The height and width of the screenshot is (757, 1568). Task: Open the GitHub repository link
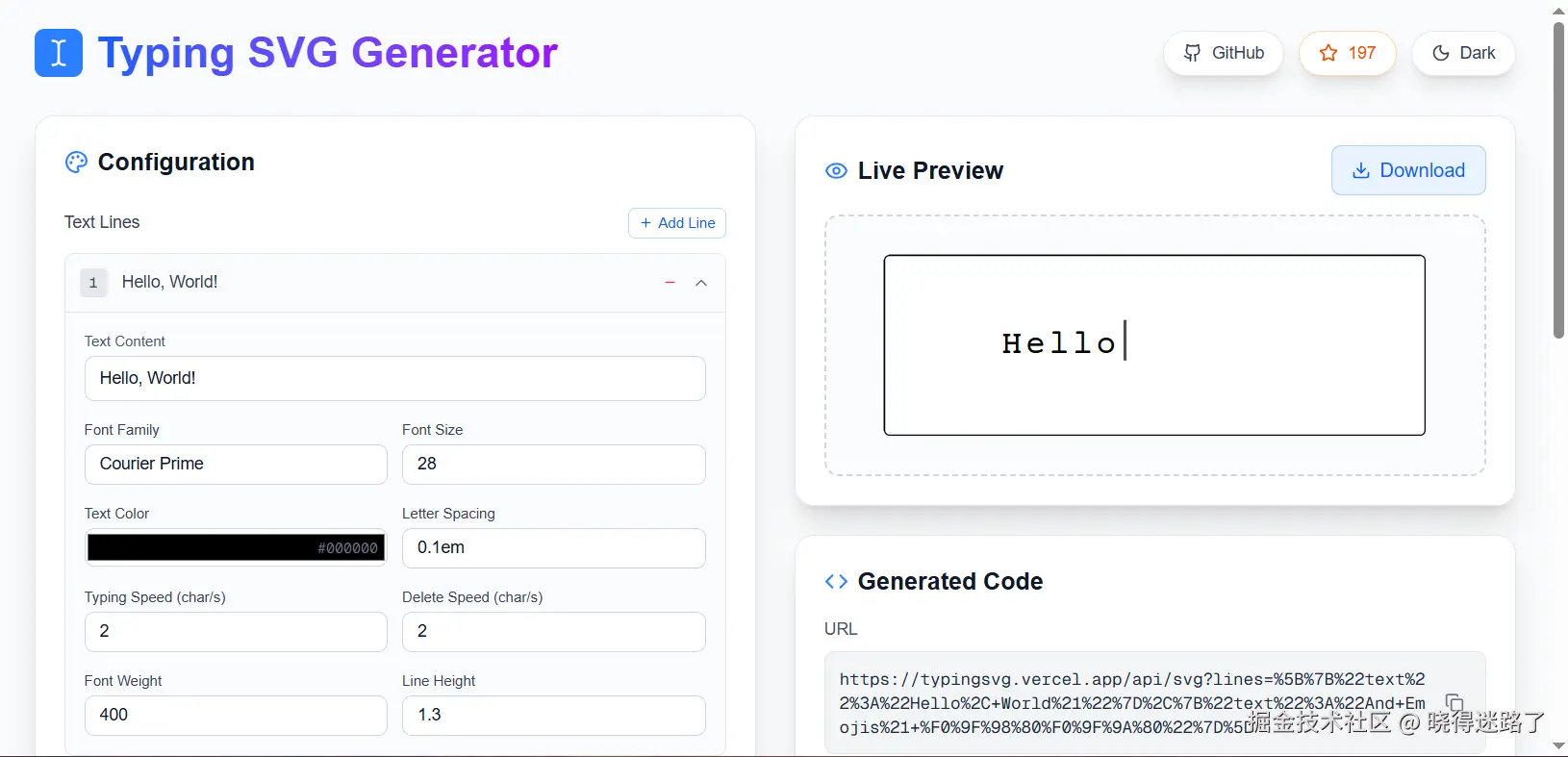[x=1224, y=53]
